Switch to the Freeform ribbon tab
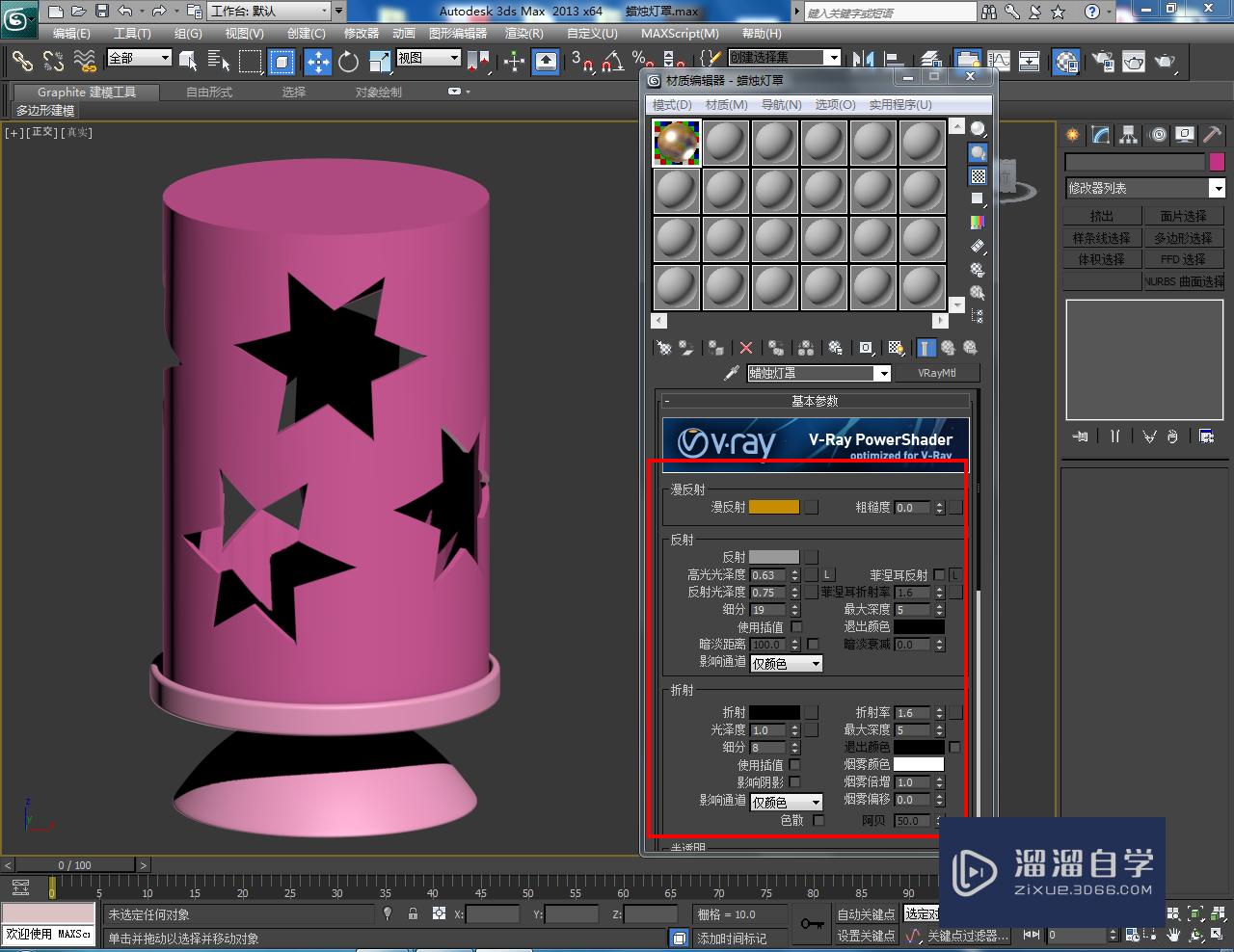 point(209,93)
